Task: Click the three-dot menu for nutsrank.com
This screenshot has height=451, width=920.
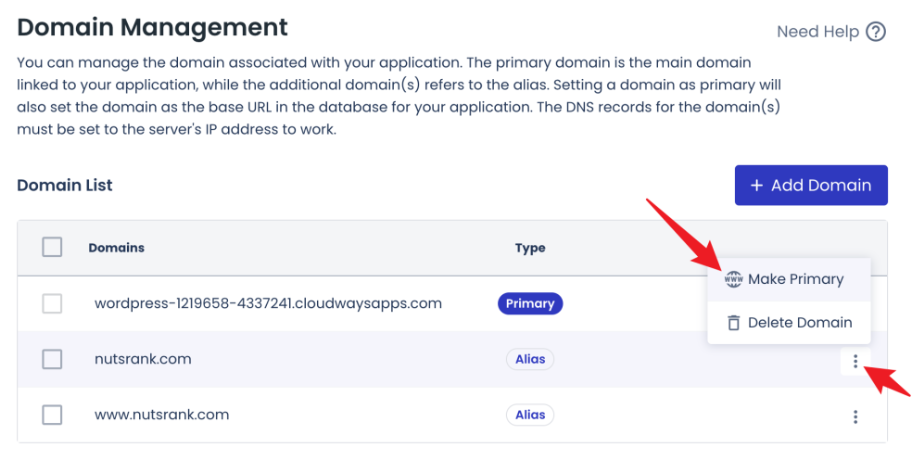Action: click(855, 361)
